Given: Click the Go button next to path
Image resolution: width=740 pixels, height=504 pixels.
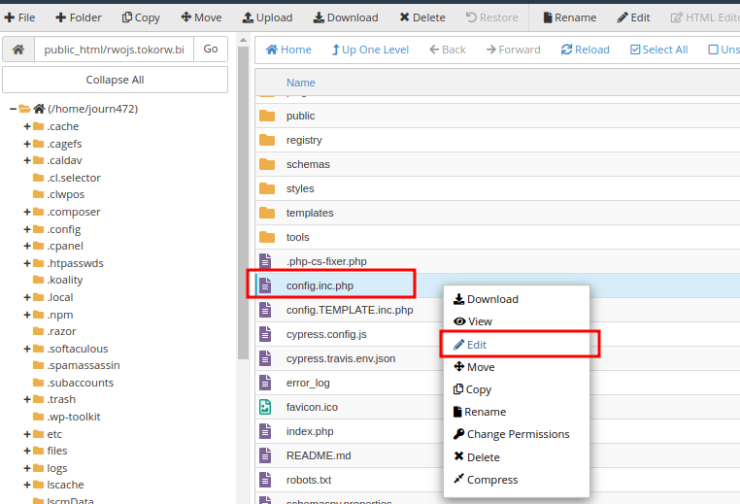Looking at the screenshot, I should point(210,49).
